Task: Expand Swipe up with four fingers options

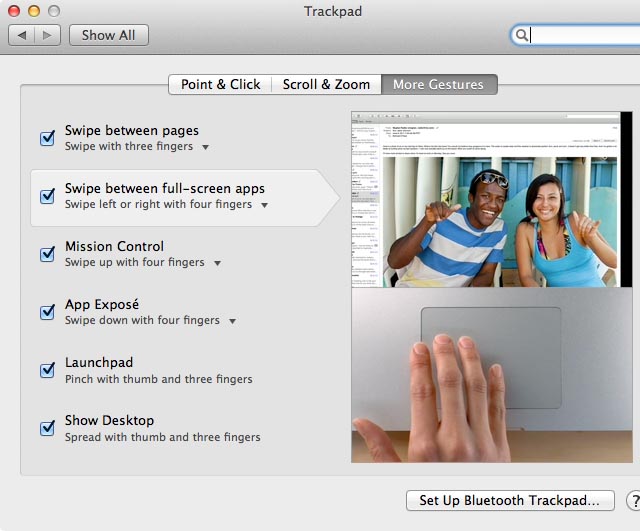Action: click(x=217, y=263)
